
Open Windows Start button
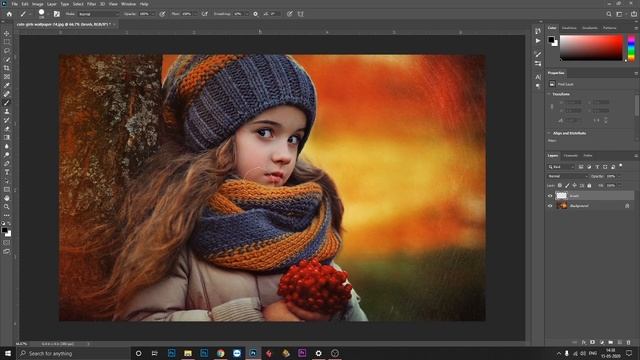(x=7, y=353)
